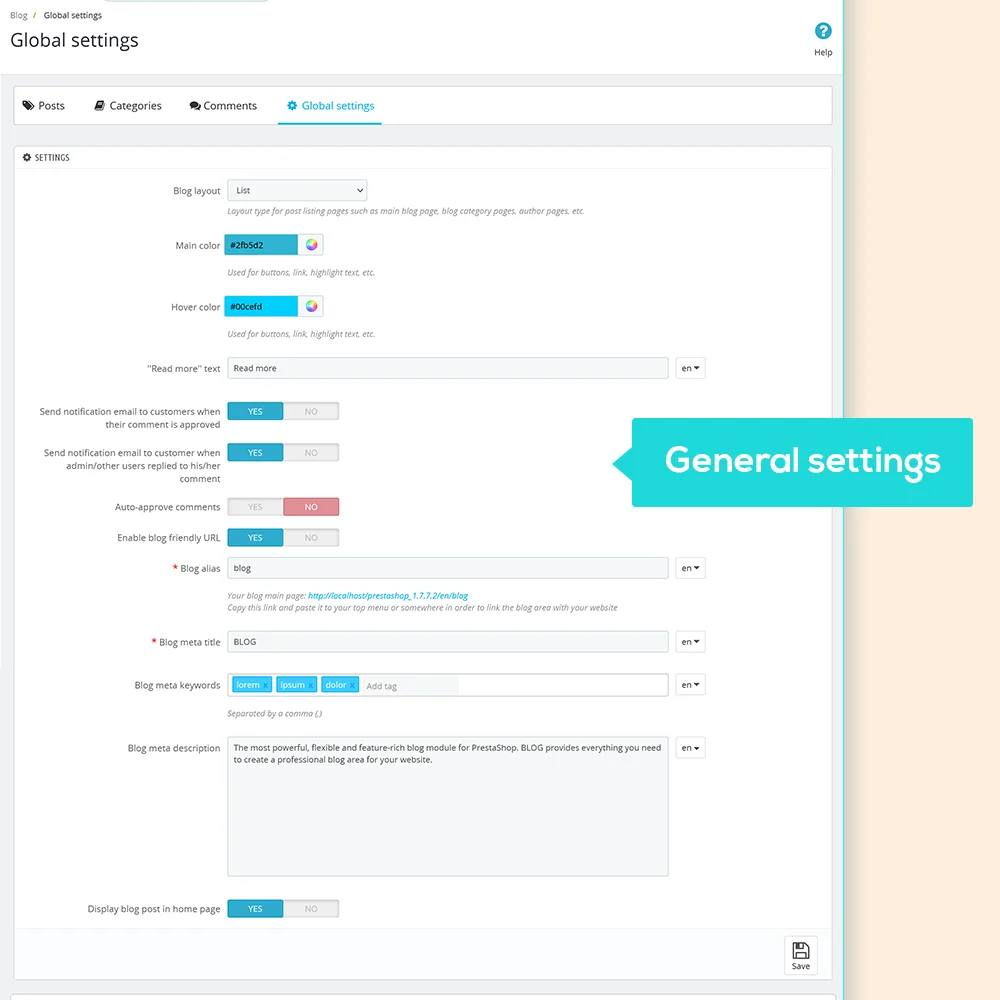Screen dimensions: 1000x1000
Task: Remove the 'dolor' keyword tag
Action: tap(352, 686)
